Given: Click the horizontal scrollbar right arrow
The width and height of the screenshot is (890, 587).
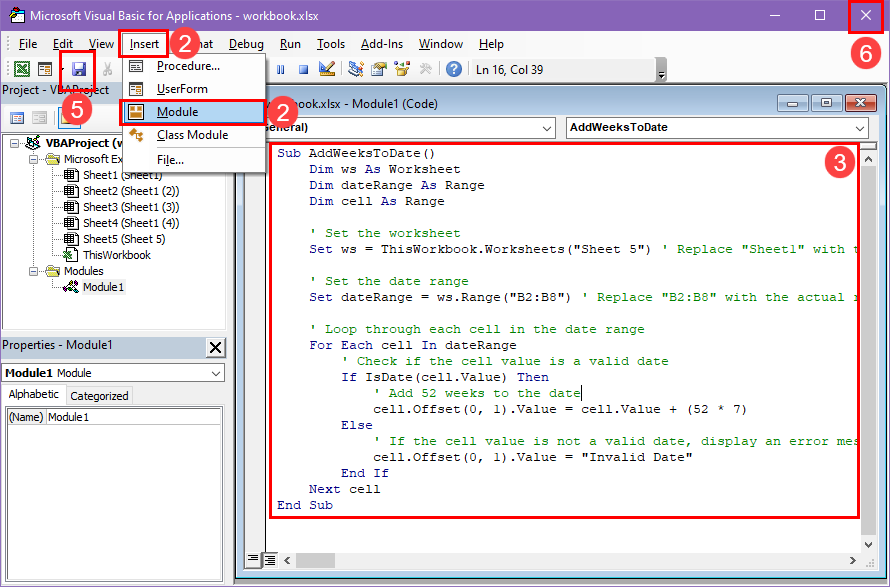Looking at the screenshot, I should click(853, 560).
